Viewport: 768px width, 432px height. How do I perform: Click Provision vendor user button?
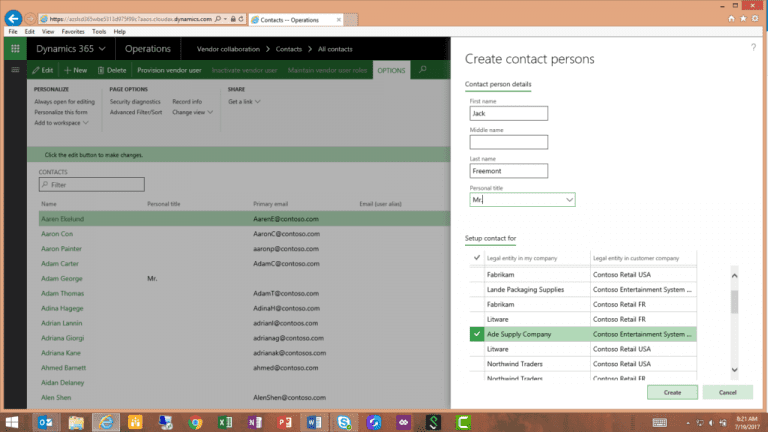169,70
